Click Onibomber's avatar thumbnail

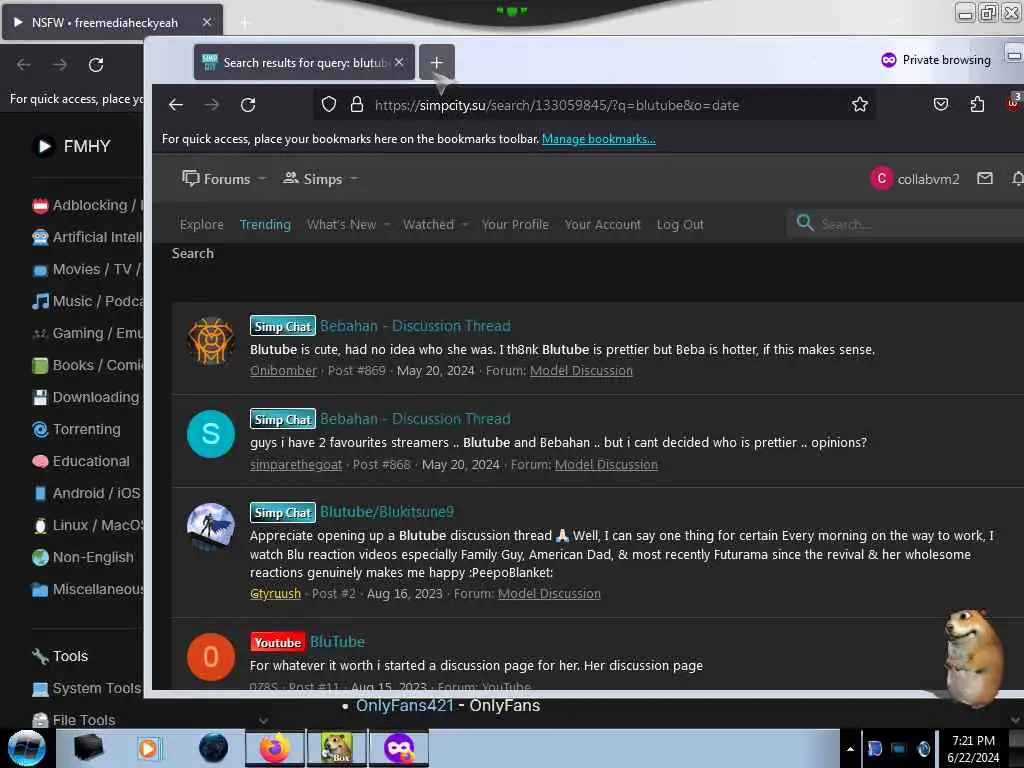point(210,341)
